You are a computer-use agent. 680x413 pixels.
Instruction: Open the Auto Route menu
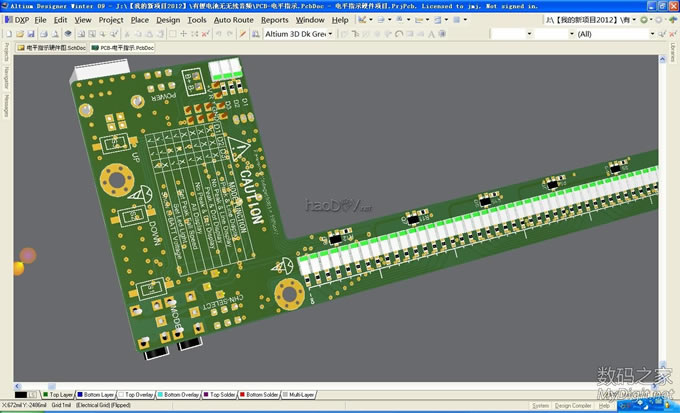coord(233,19)
